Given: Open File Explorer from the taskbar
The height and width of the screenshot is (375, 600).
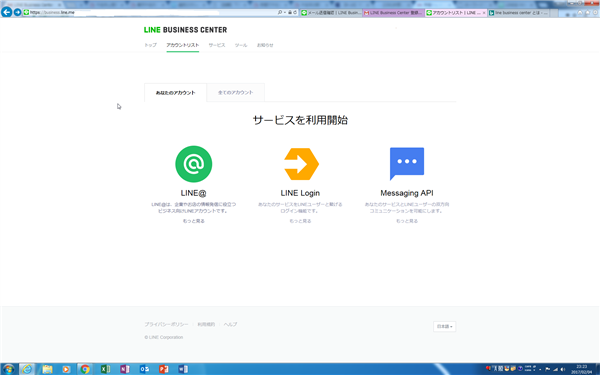Looking at the screenshot, I should pyautogui.click(x=47, y=369).
